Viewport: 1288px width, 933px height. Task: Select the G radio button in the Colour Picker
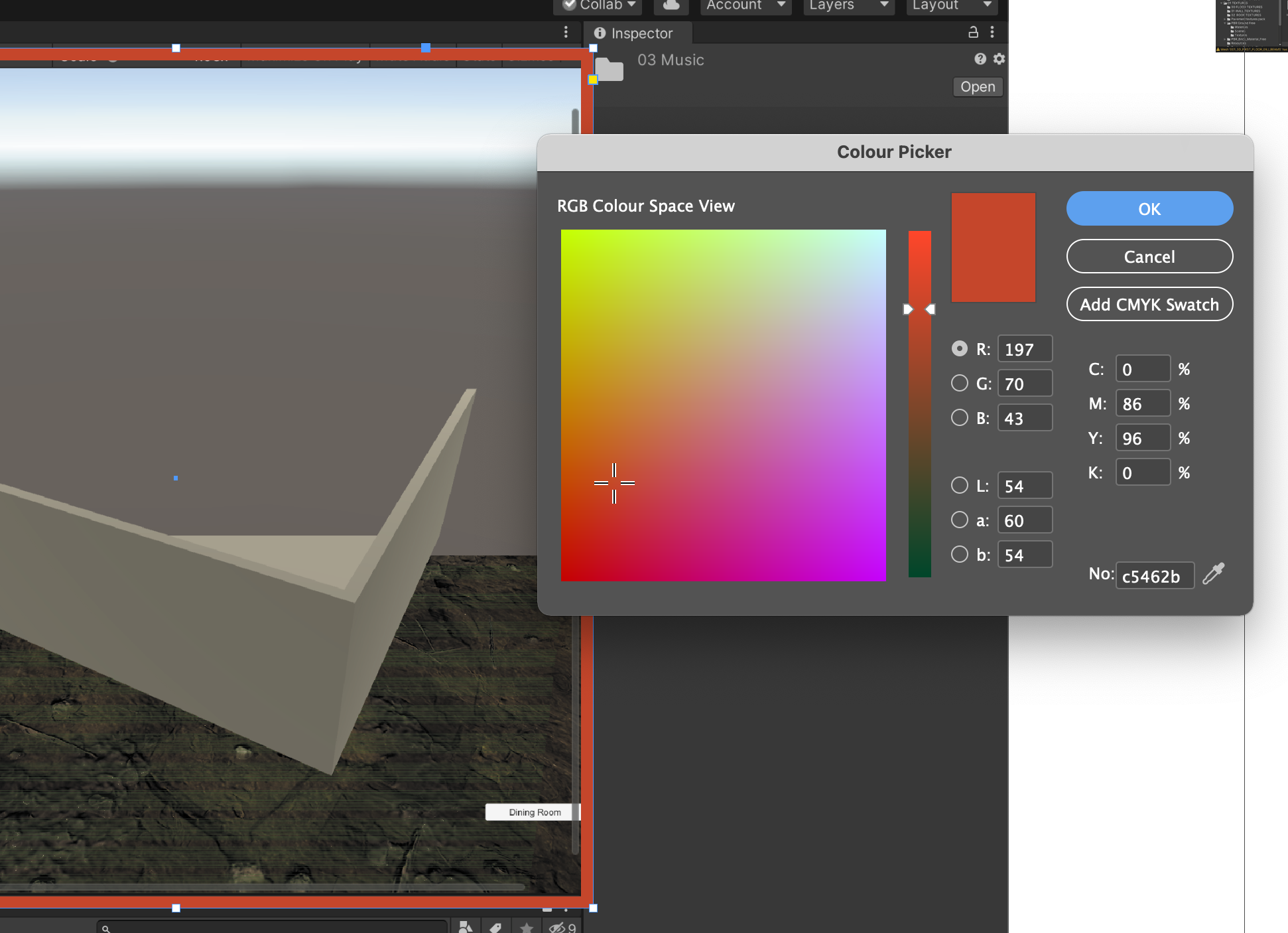tap(960, 383)
